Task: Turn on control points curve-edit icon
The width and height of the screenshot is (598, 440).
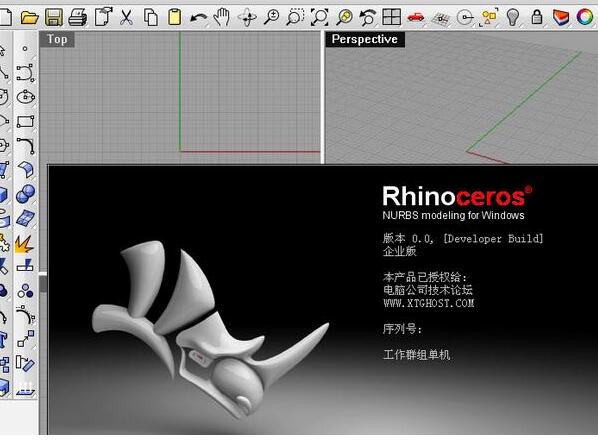Action: (25, 315)
